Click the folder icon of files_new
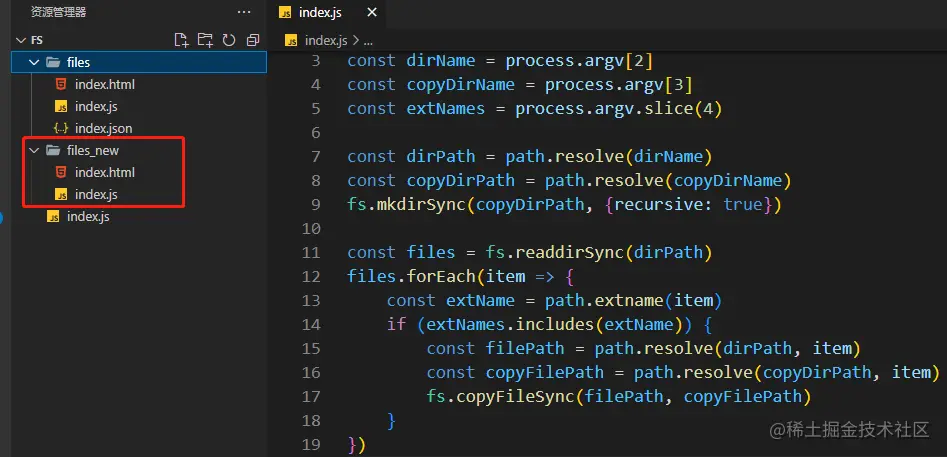This screenshot has width=947, height=457. (x=53, y=150)
